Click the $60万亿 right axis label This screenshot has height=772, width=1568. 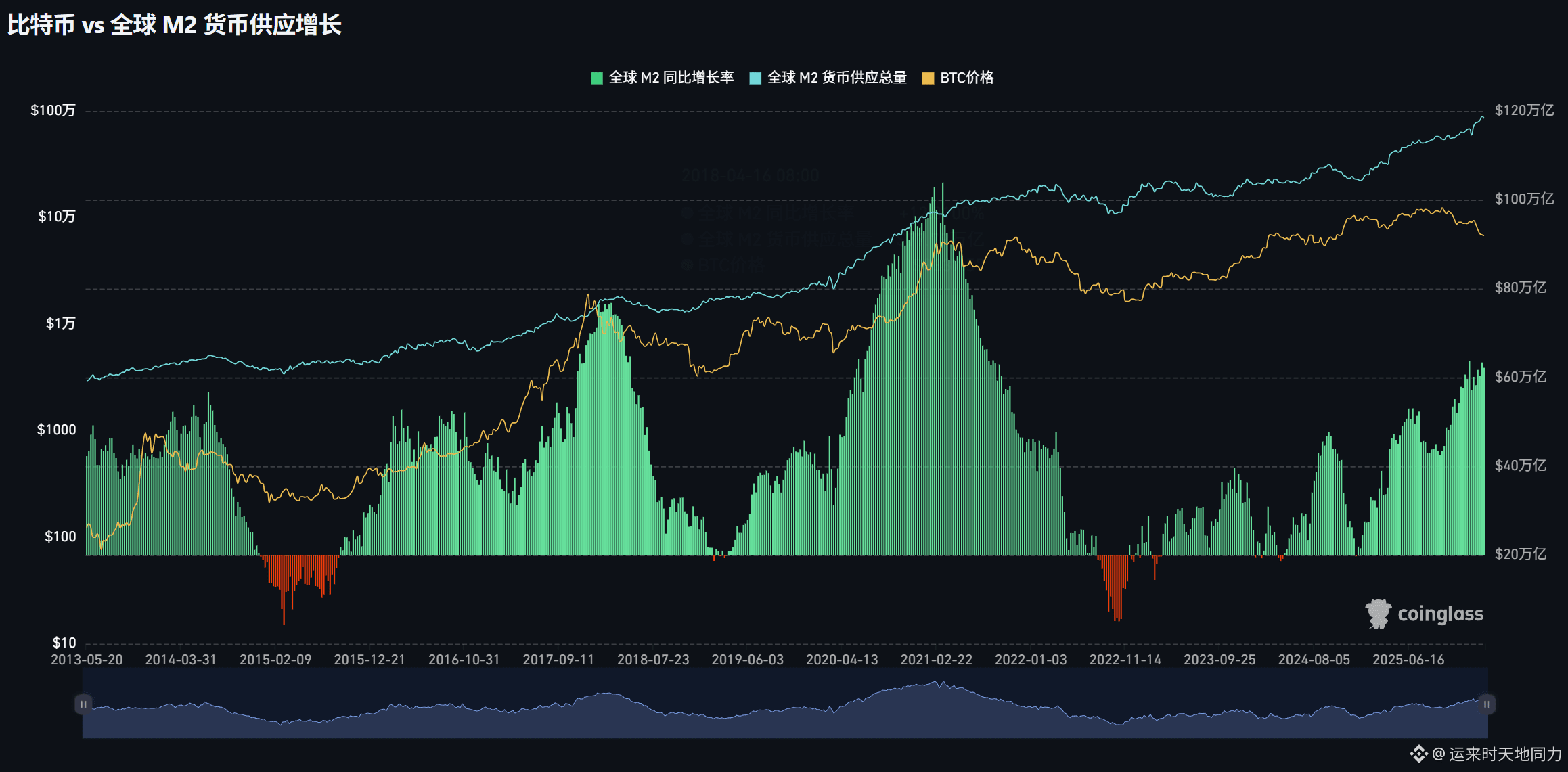click(1521, 377)
